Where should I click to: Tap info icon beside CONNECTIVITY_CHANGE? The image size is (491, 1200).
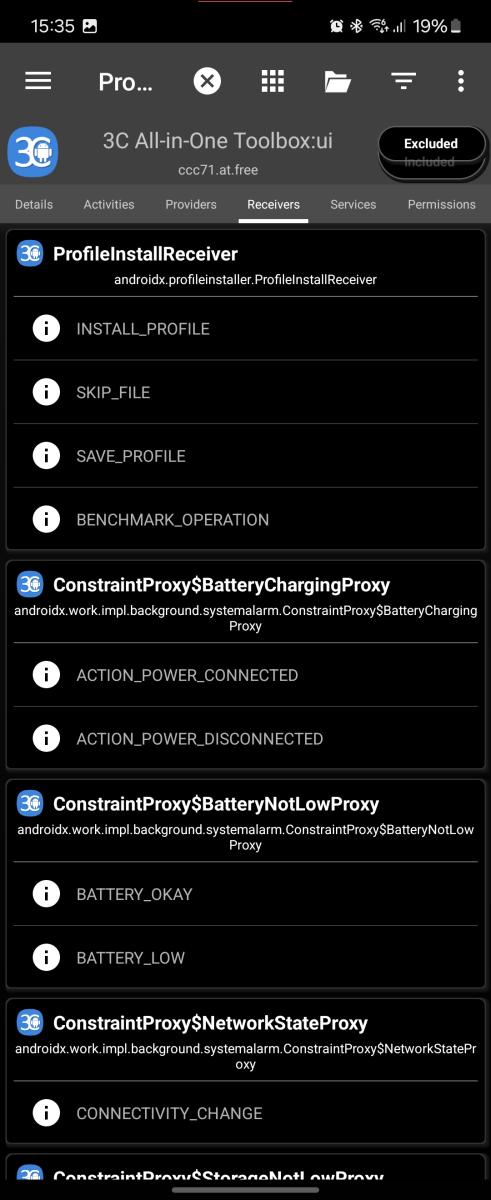click(46, 1112)
